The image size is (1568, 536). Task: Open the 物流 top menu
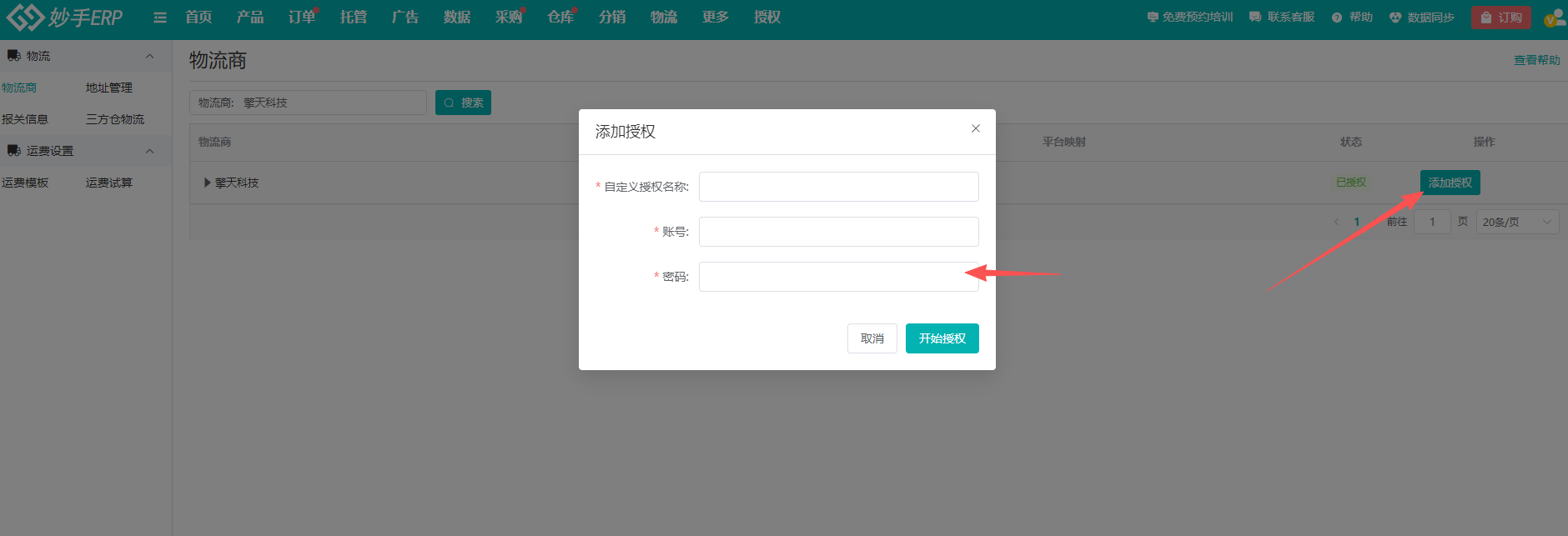(664, 17)
